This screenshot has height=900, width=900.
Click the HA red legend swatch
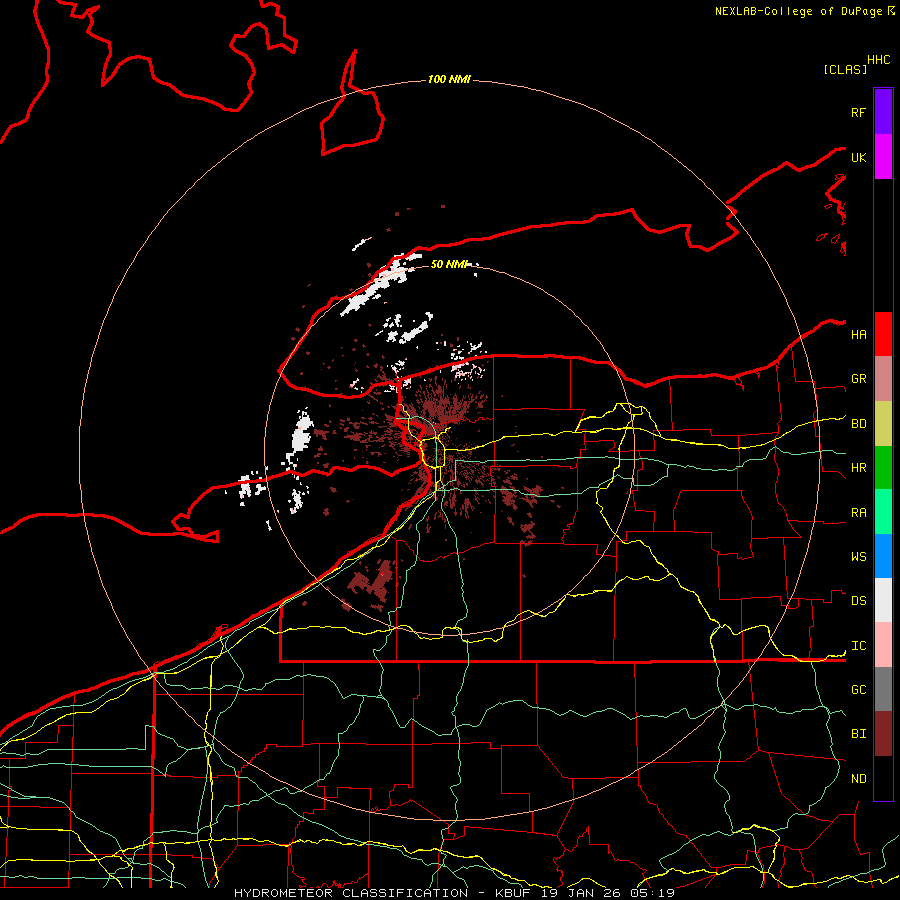pos(883,334)
